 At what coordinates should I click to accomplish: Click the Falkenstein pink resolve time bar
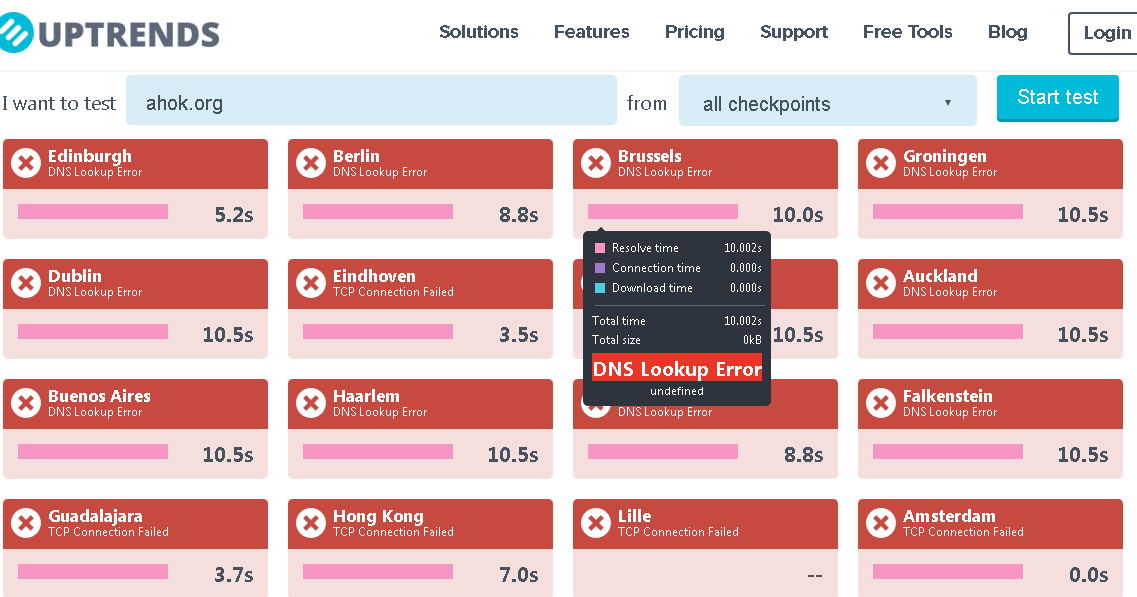click(948, 451)
